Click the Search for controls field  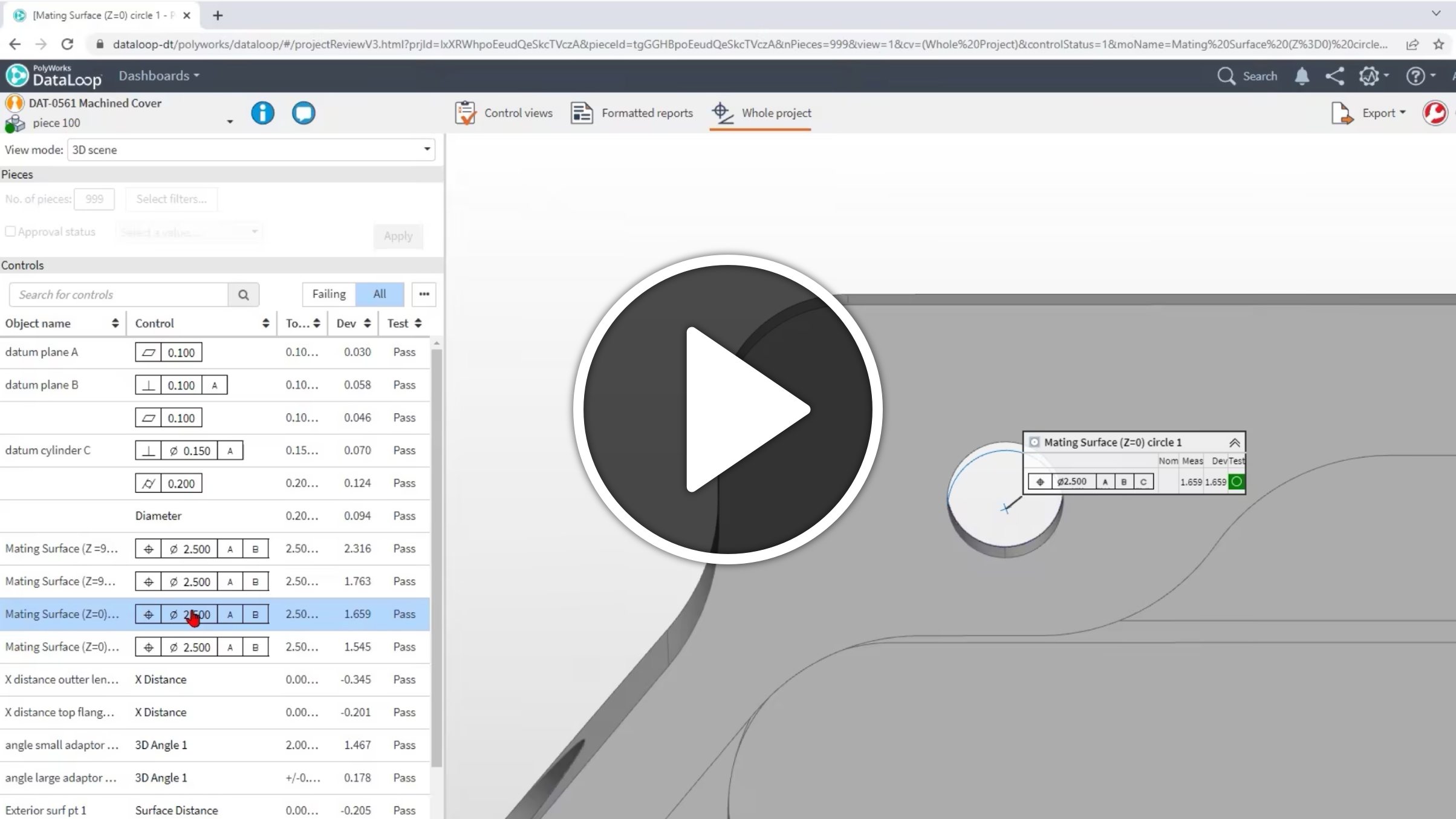click(119, 295)
